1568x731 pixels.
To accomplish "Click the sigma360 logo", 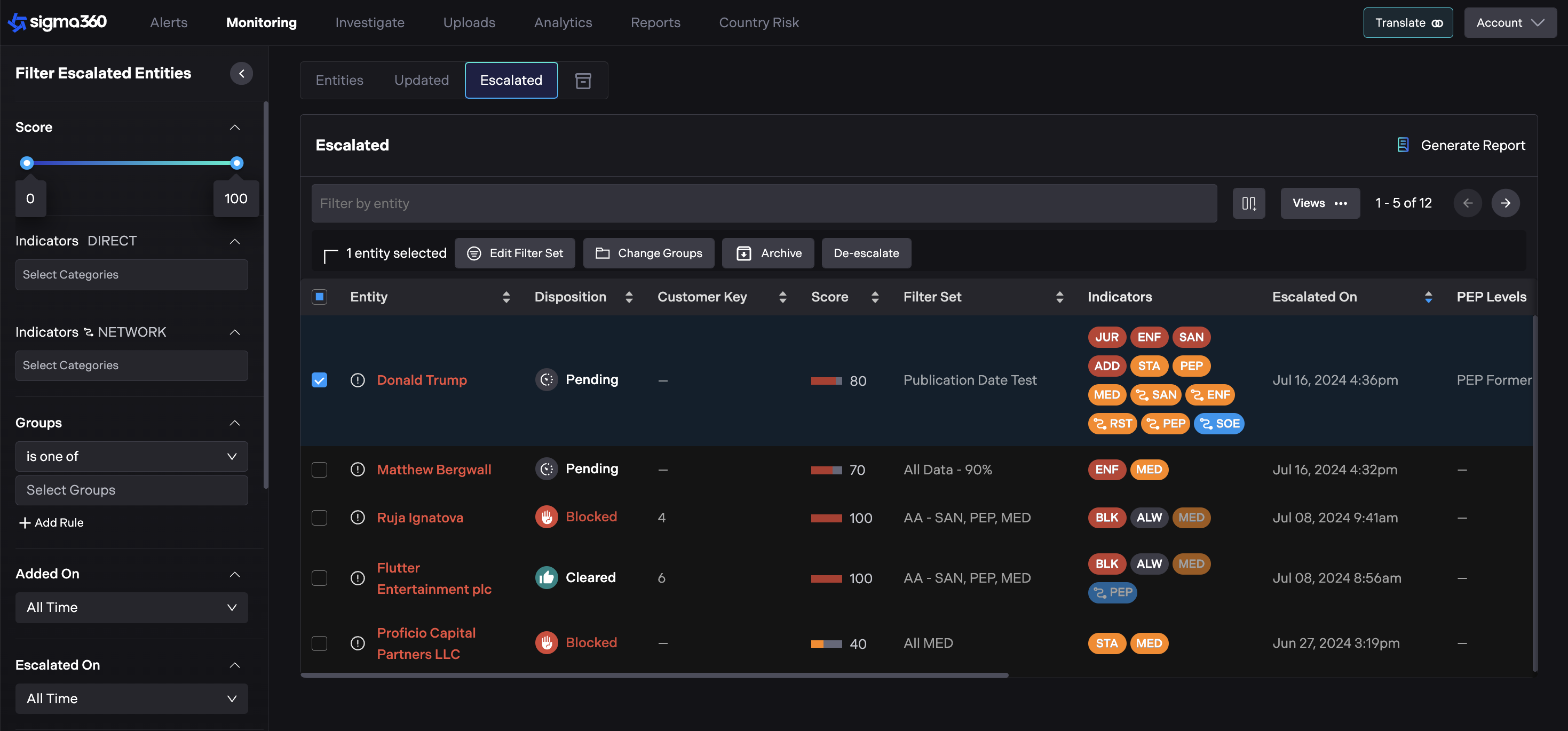I will point(57,22).
